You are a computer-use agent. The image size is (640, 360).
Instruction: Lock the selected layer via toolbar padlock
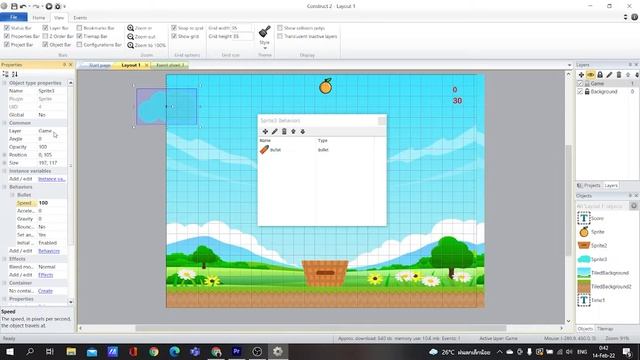[600, 75]
